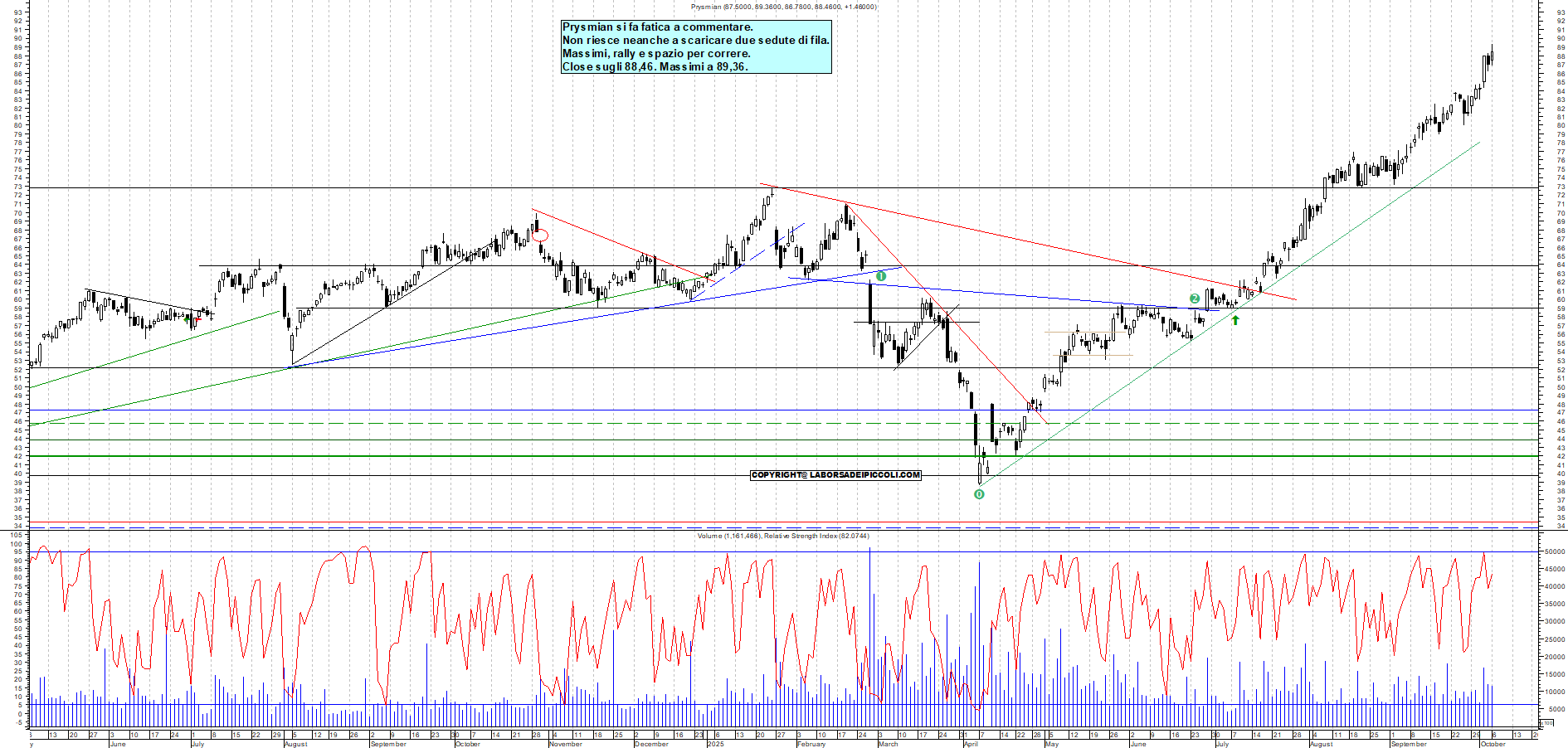Viewport: 1568px width, 748px height.
Task: Select the cyan Prysmian commentary text box
Action: pyautogui.click(x=696, y=47)
